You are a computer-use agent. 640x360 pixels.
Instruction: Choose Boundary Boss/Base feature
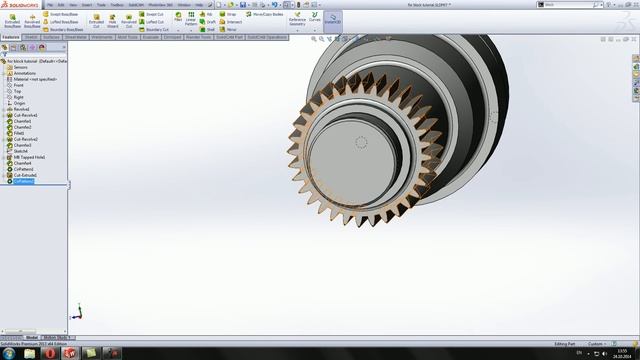tap(63, 30)
